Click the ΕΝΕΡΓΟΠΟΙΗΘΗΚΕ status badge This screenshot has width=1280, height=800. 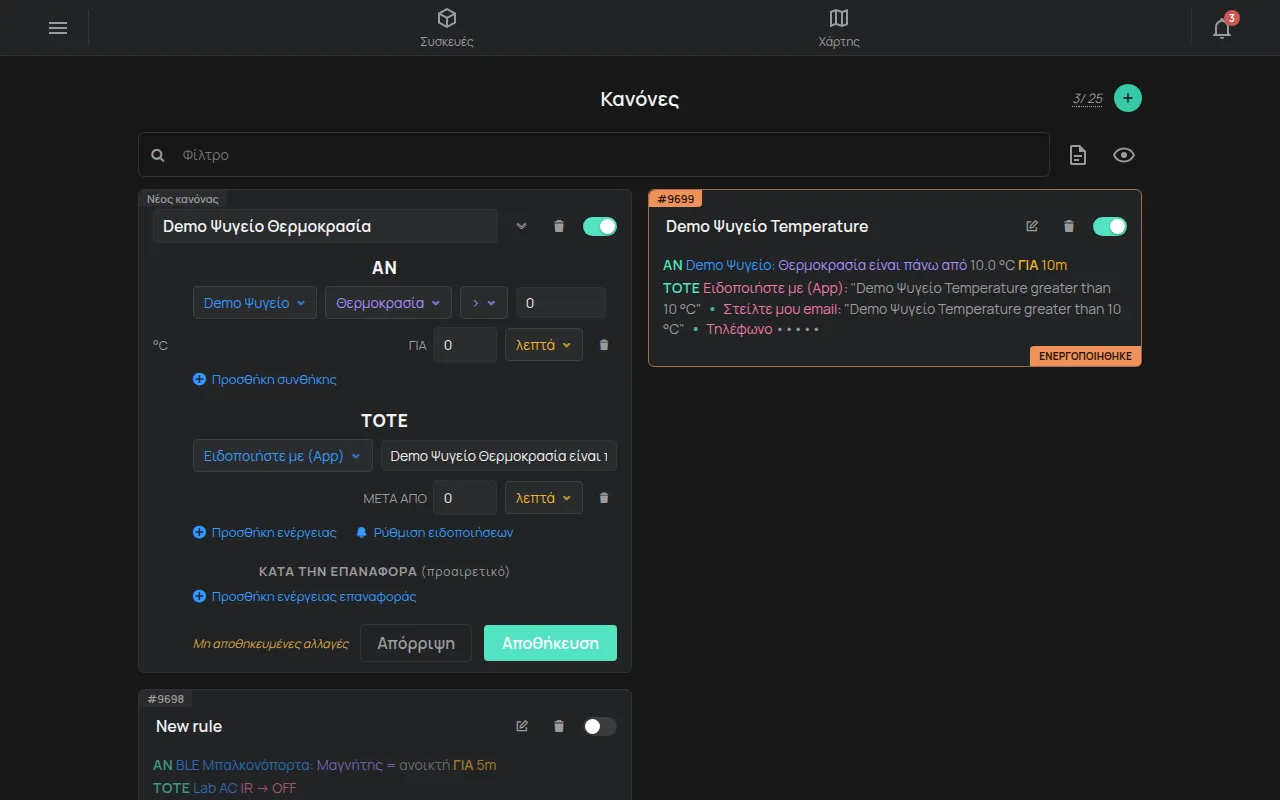coord(1086,356)
